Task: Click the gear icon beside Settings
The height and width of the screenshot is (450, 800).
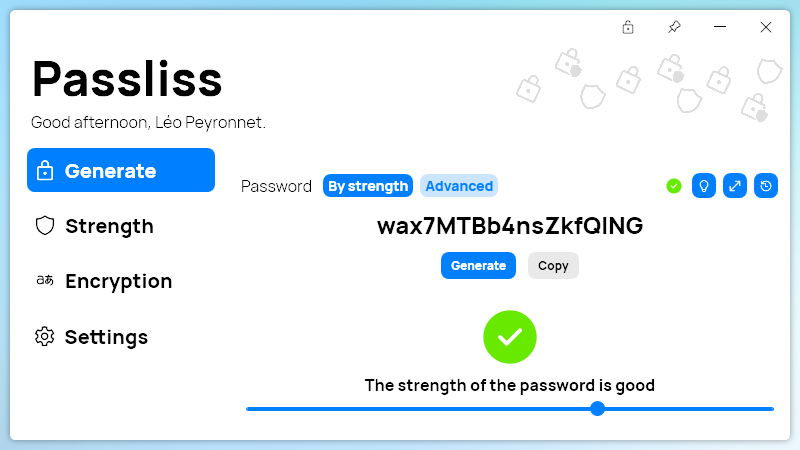Action: click(45, 336)
